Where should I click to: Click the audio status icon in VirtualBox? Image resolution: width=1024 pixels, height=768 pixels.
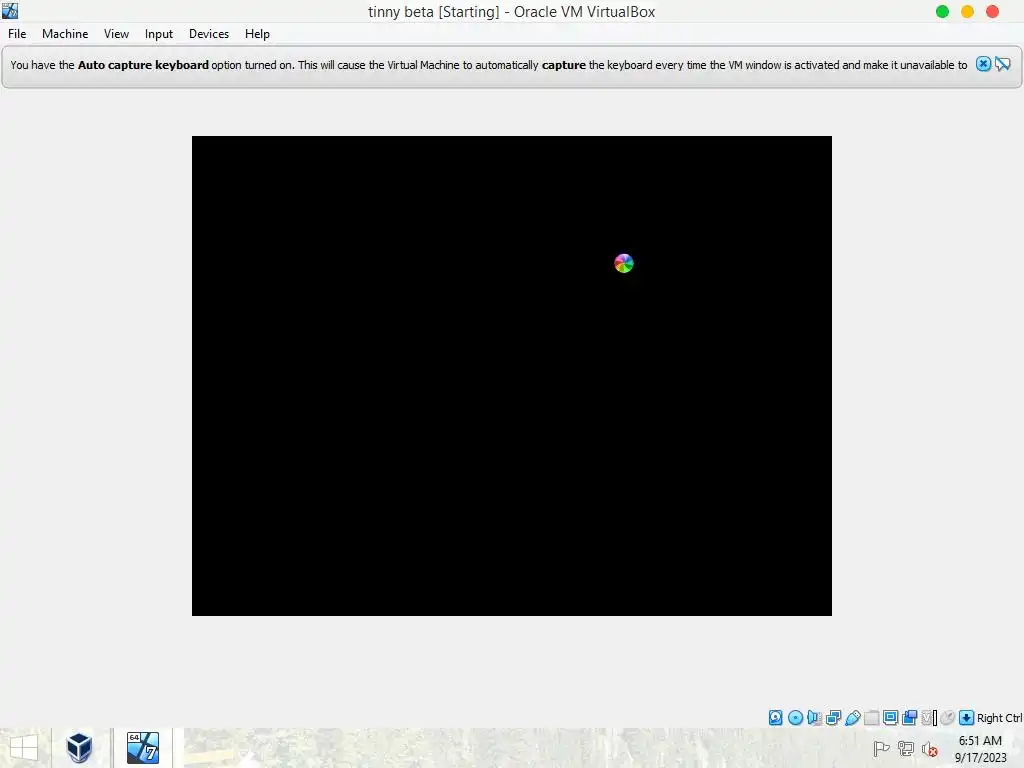(x=814, y=718)
